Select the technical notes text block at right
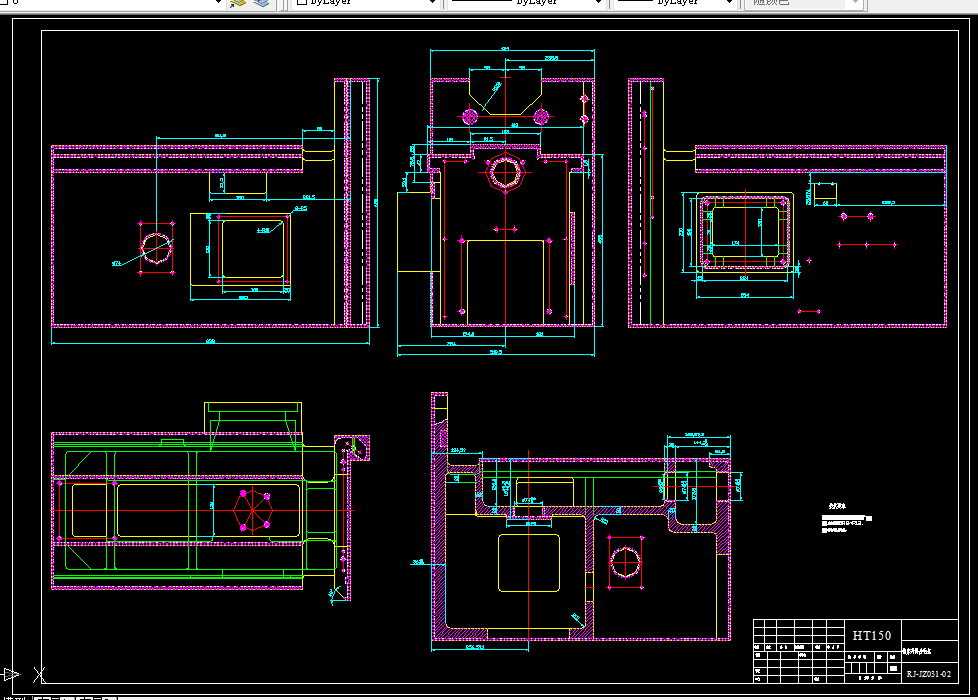978x700 pixels. [846, 519]
